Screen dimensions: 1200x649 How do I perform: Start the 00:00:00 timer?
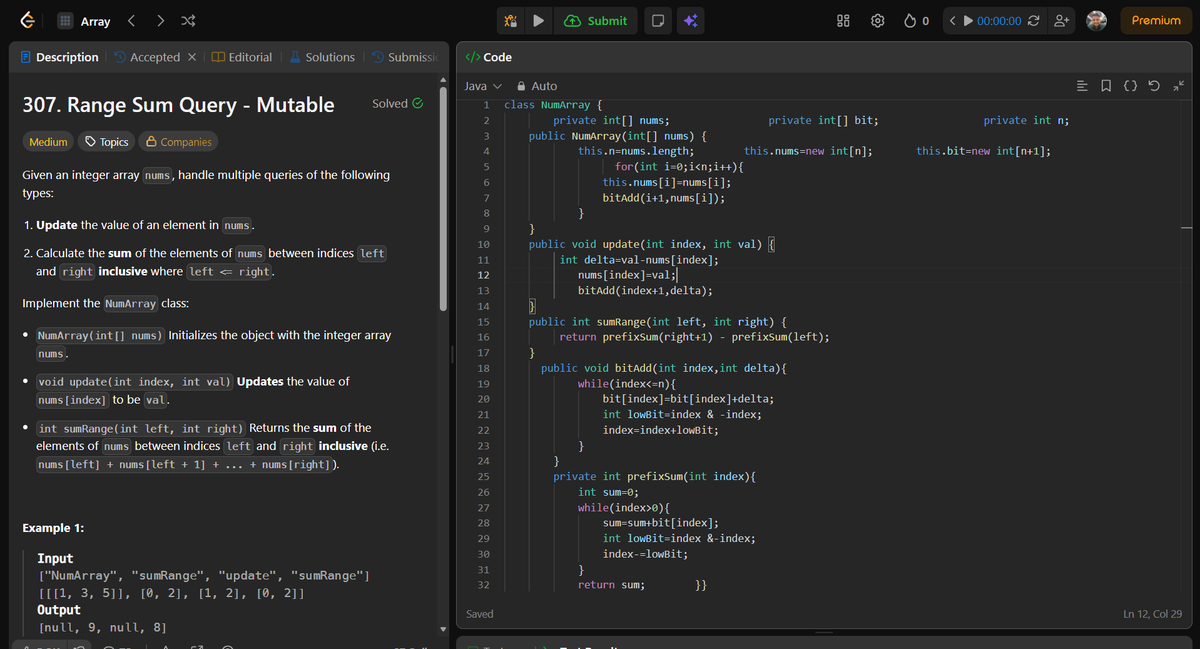point(992,21)
